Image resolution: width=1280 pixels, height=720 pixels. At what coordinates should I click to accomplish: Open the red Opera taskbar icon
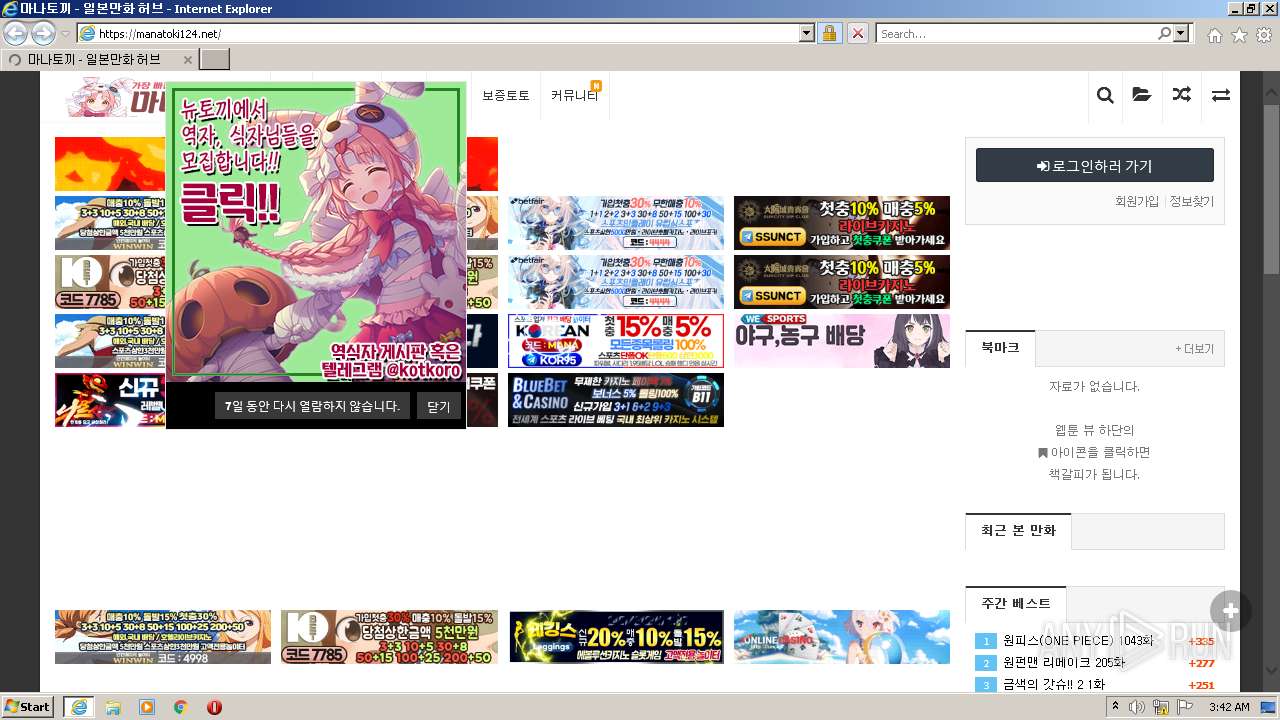coord(214,707)
